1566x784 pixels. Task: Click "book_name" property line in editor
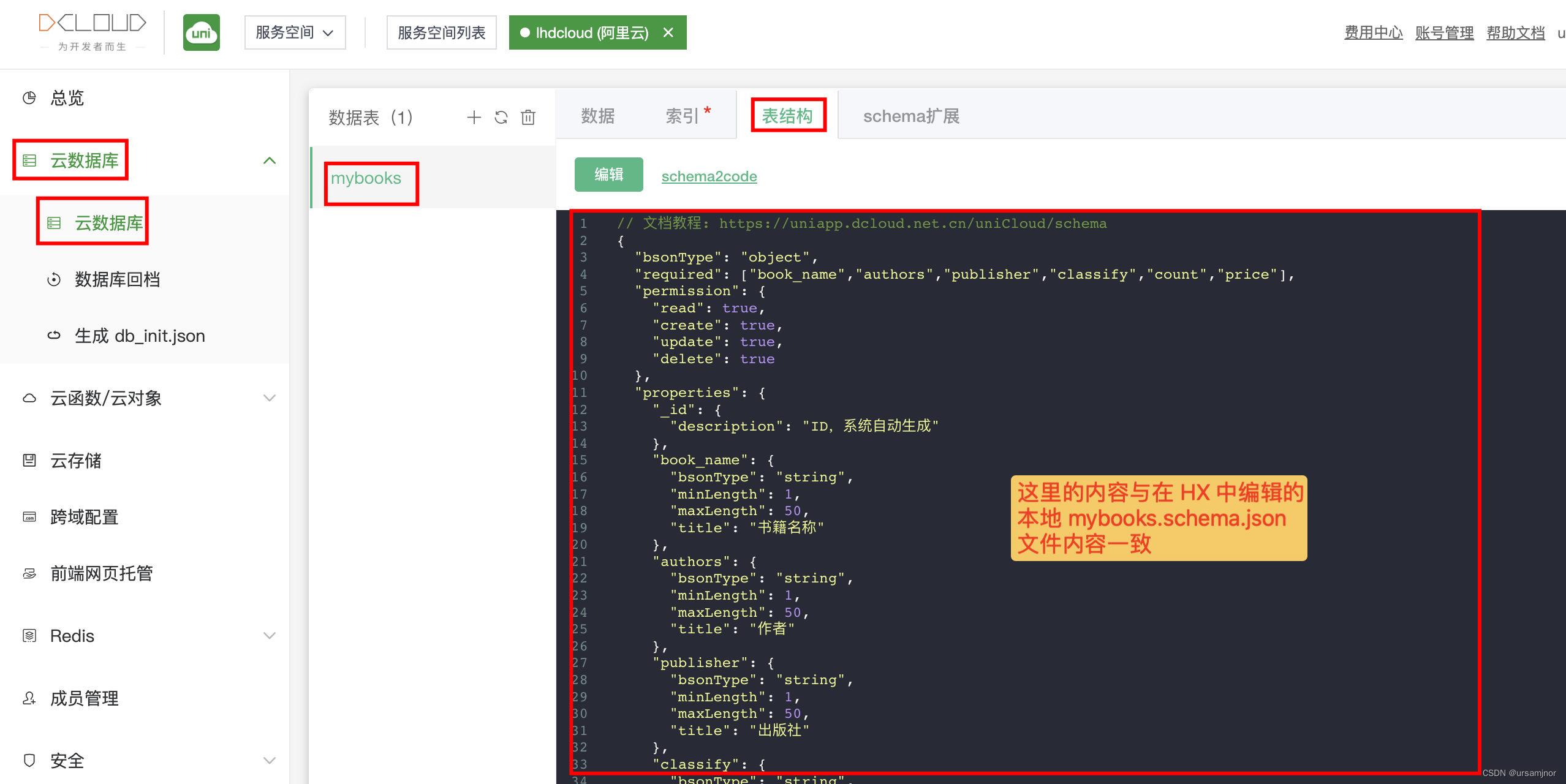tap(714, 460)
